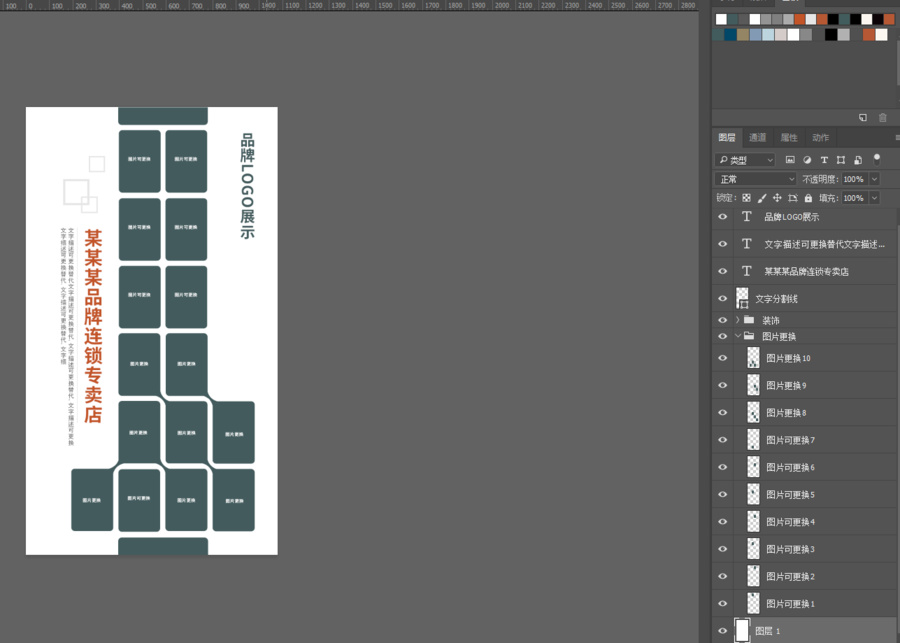Lock image pixels with the brush icon

coord(762,198)
